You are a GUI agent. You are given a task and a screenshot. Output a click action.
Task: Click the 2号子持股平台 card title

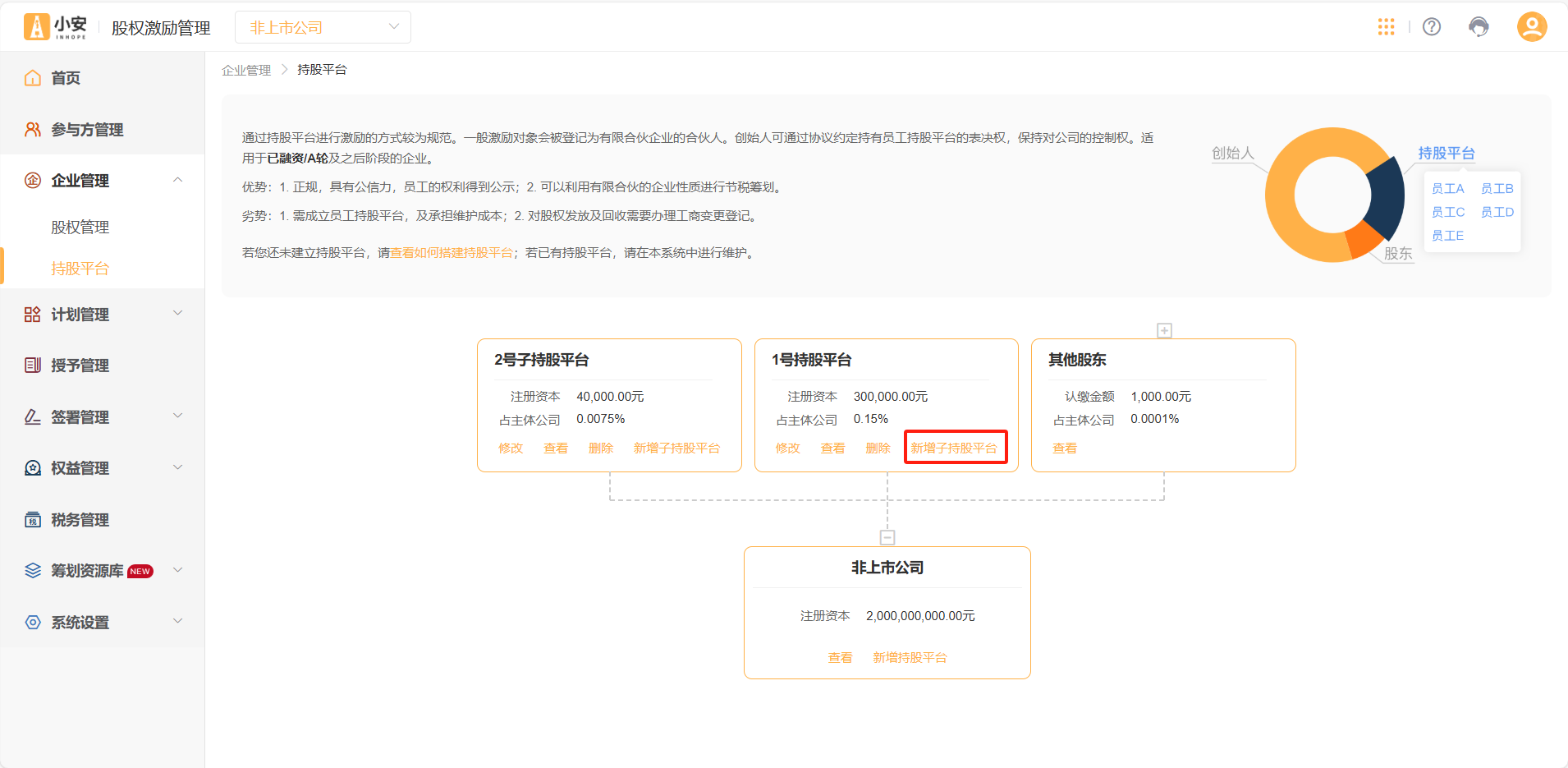click(542, 360)
